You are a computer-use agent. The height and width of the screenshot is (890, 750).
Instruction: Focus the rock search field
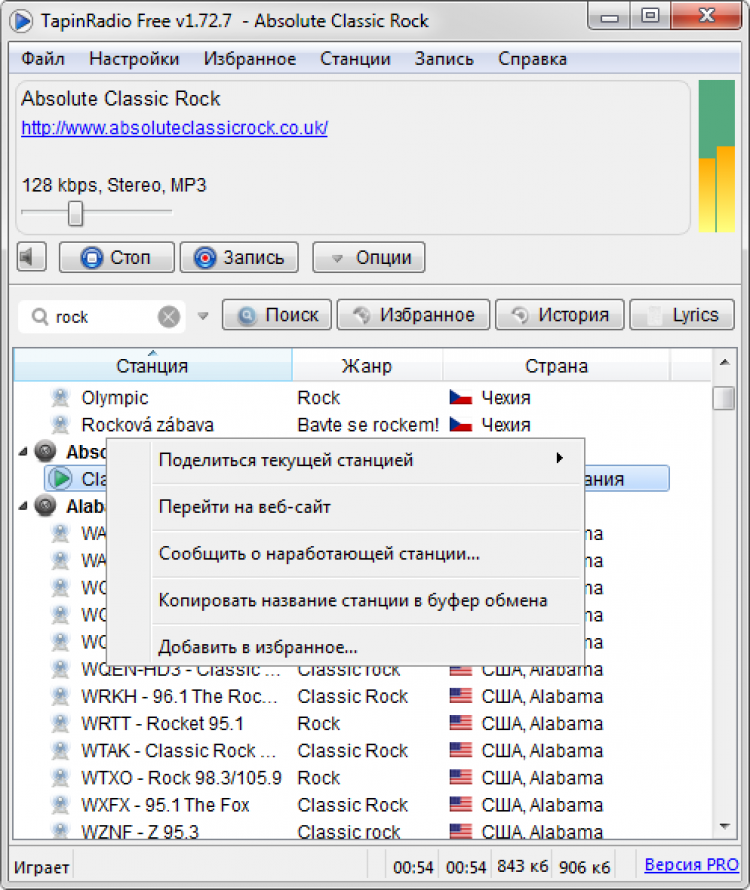point(102,317)
